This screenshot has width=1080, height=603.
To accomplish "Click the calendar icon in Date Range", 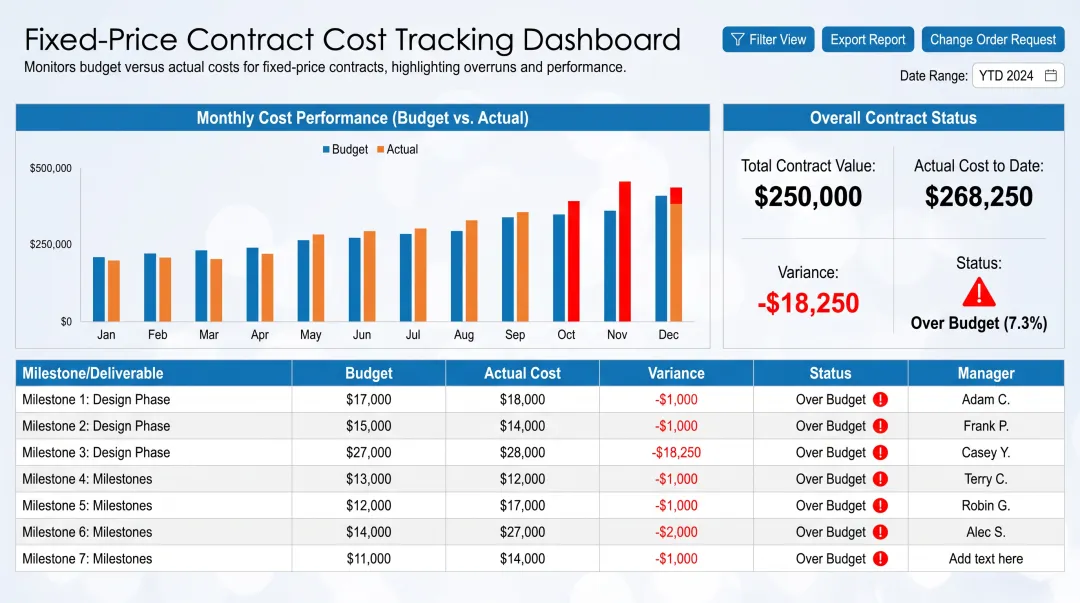I will click(1050, 76).
